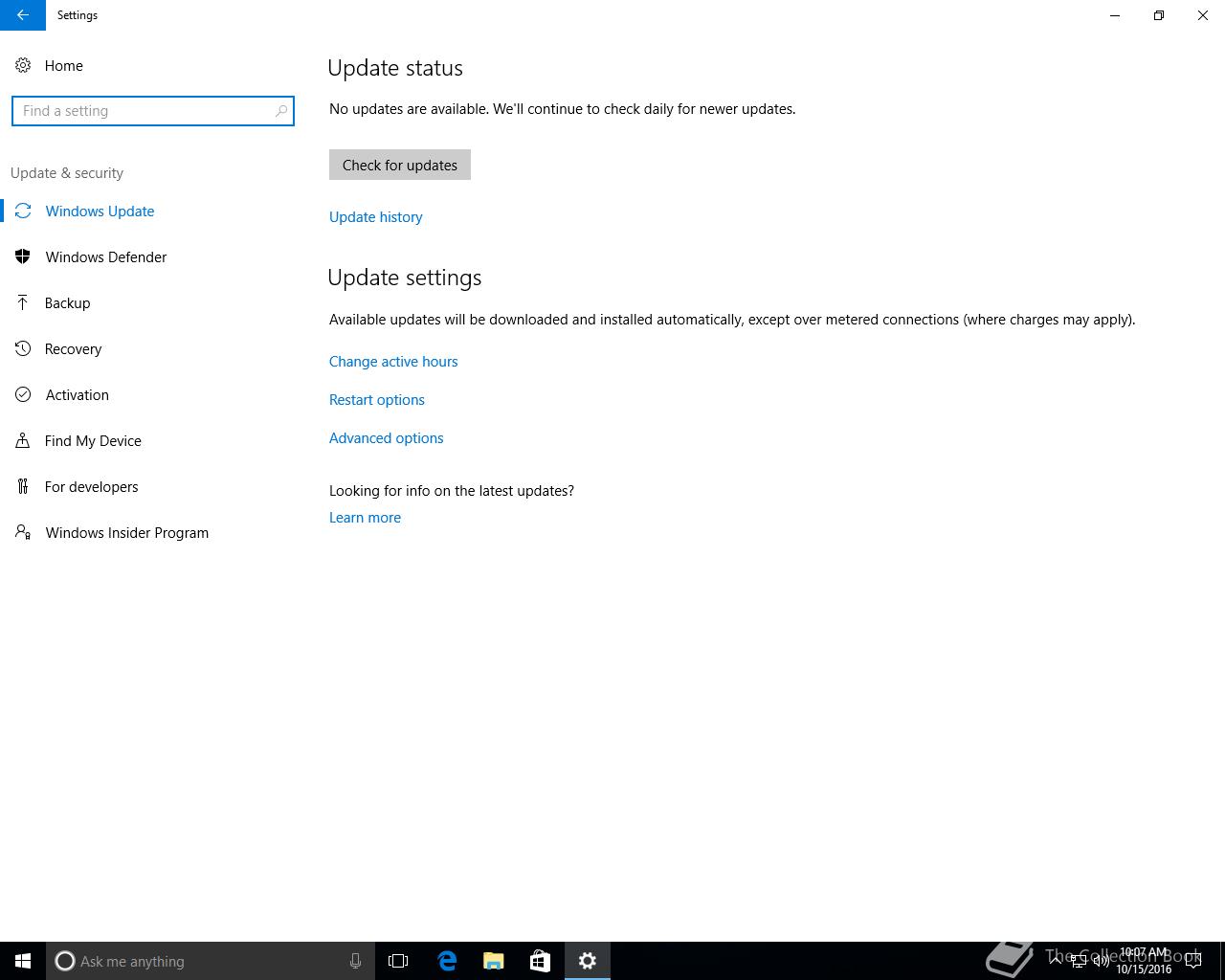Image resolution: width=1225 pixels, height=980 pixels.
Task: Click the Update settings heading
Action: coord(405,278)
